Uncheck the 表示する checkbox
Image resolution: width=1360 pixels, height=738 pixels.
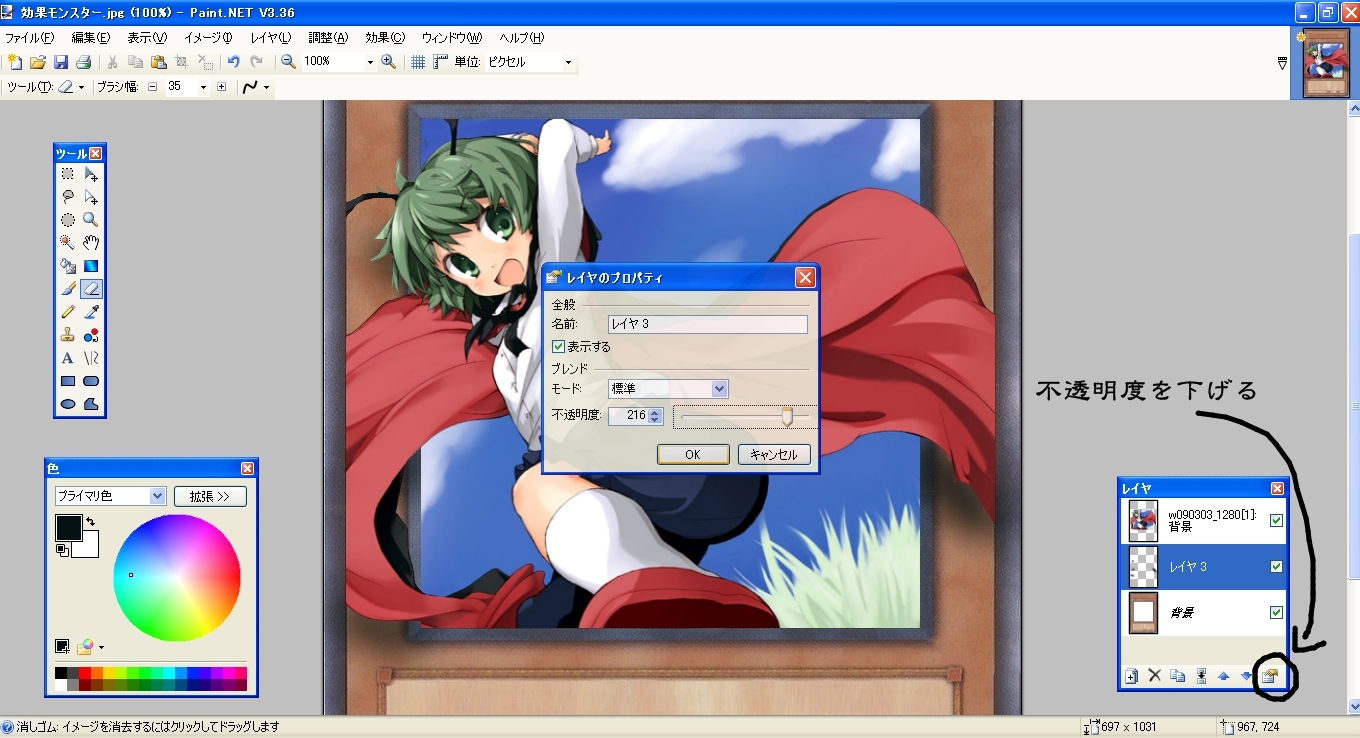coord(559,346)
